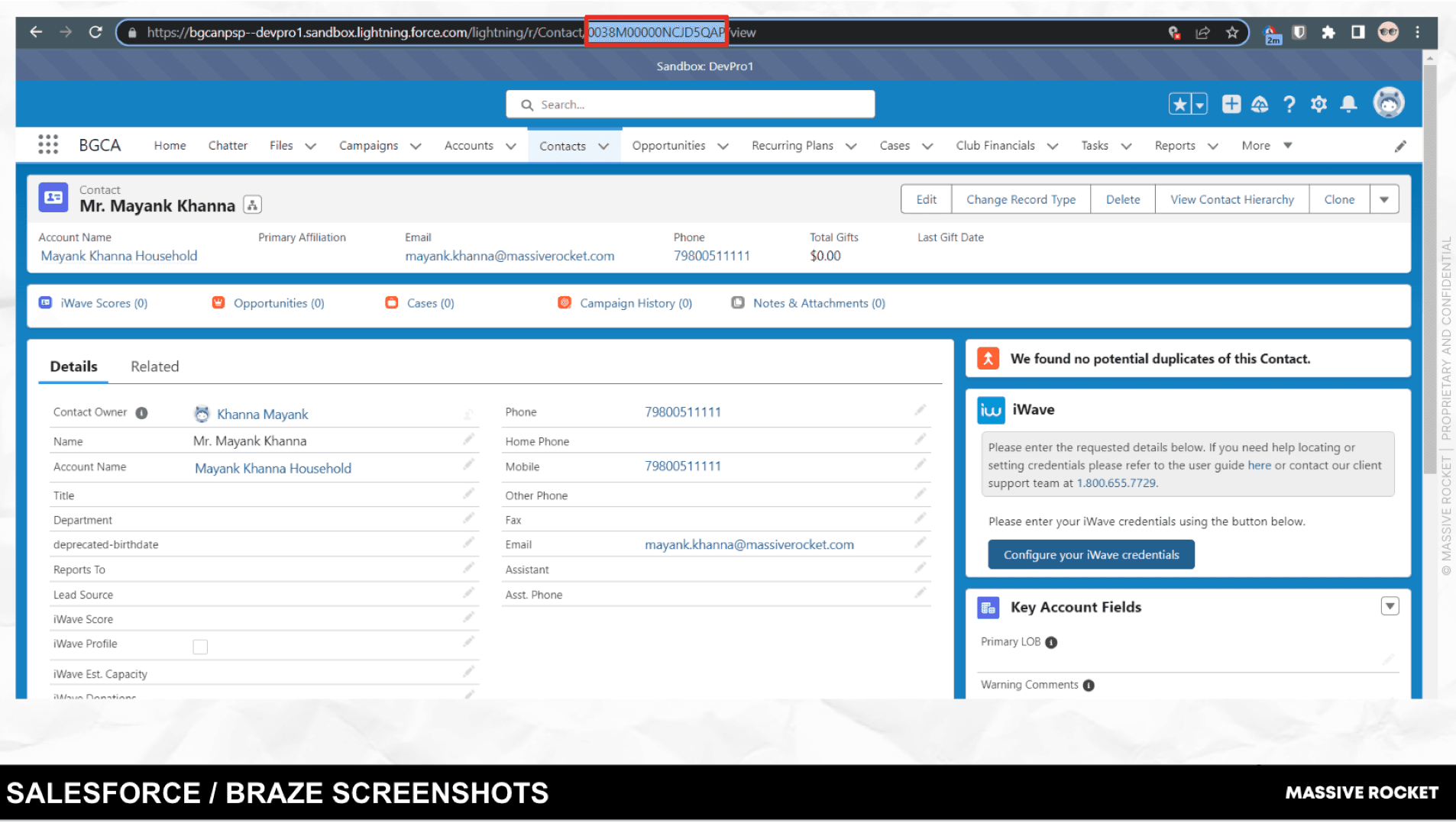Click the Salesforce favorites star icon
The height and width of the screenshot is (823, 1456).
click(x=1179, y=104)
